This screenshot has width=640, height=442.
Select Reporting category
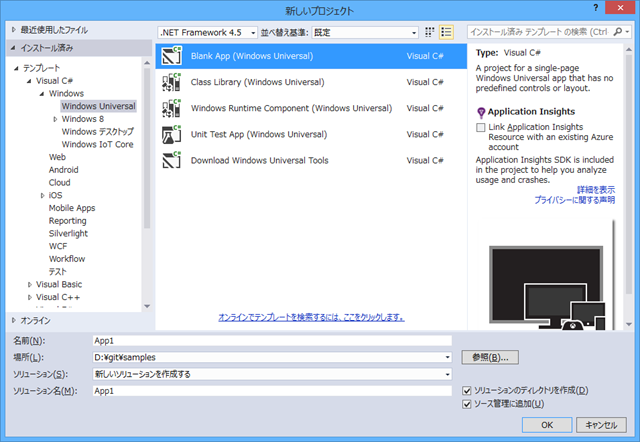(67, 221)
